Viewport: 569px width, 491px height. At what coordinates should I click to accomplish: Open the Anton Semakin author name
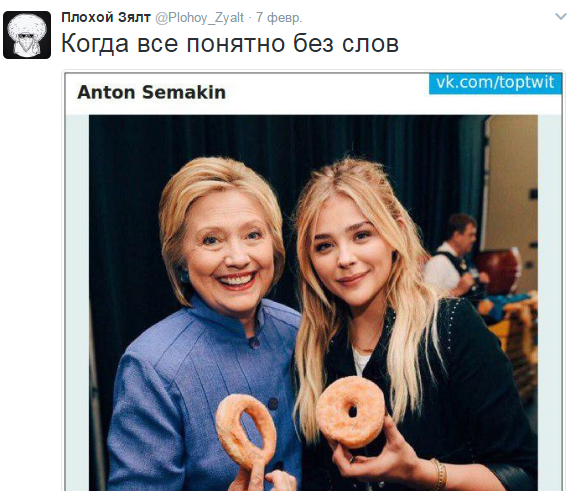tap(151, 92)
